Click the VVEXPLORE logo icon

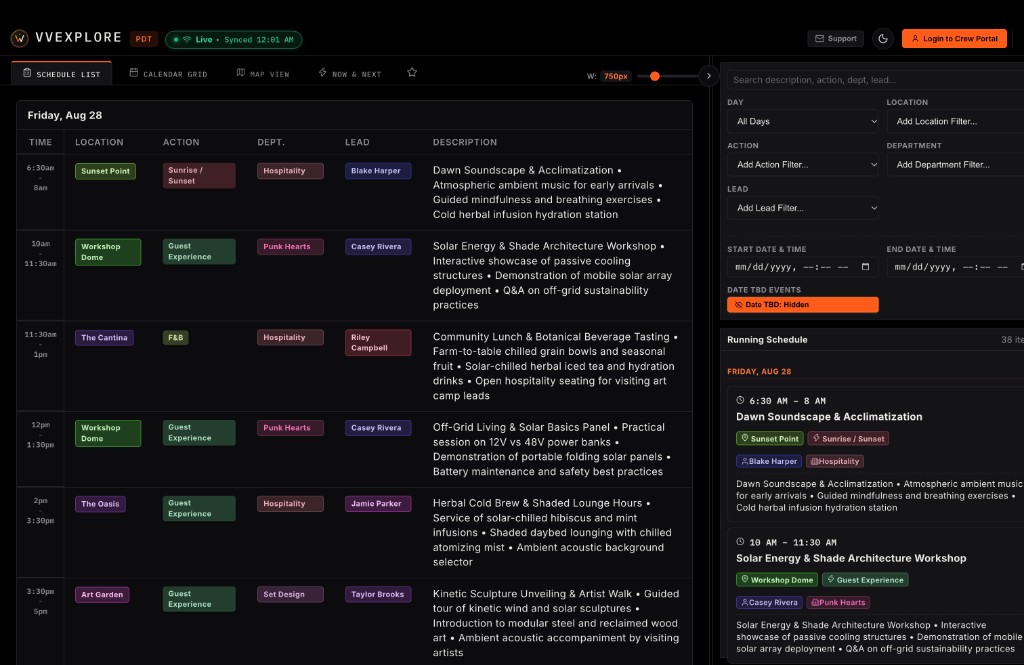20,39
